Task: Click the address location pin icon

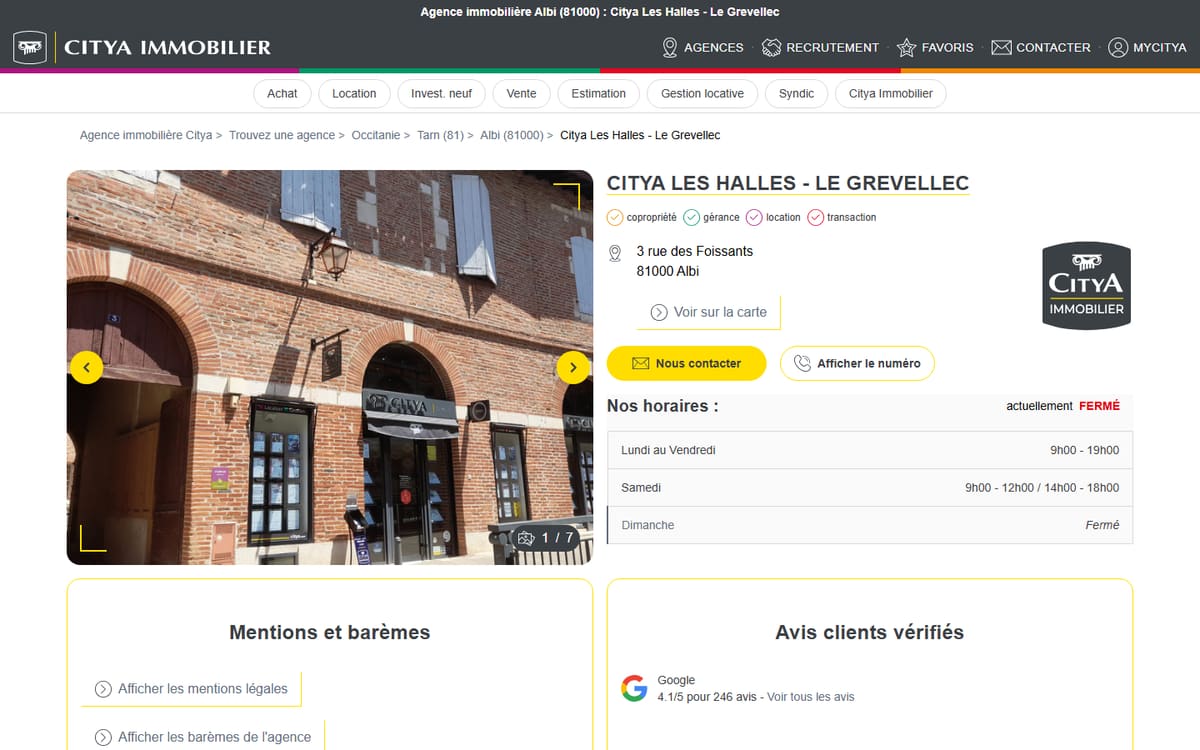Action: (615, 254)
